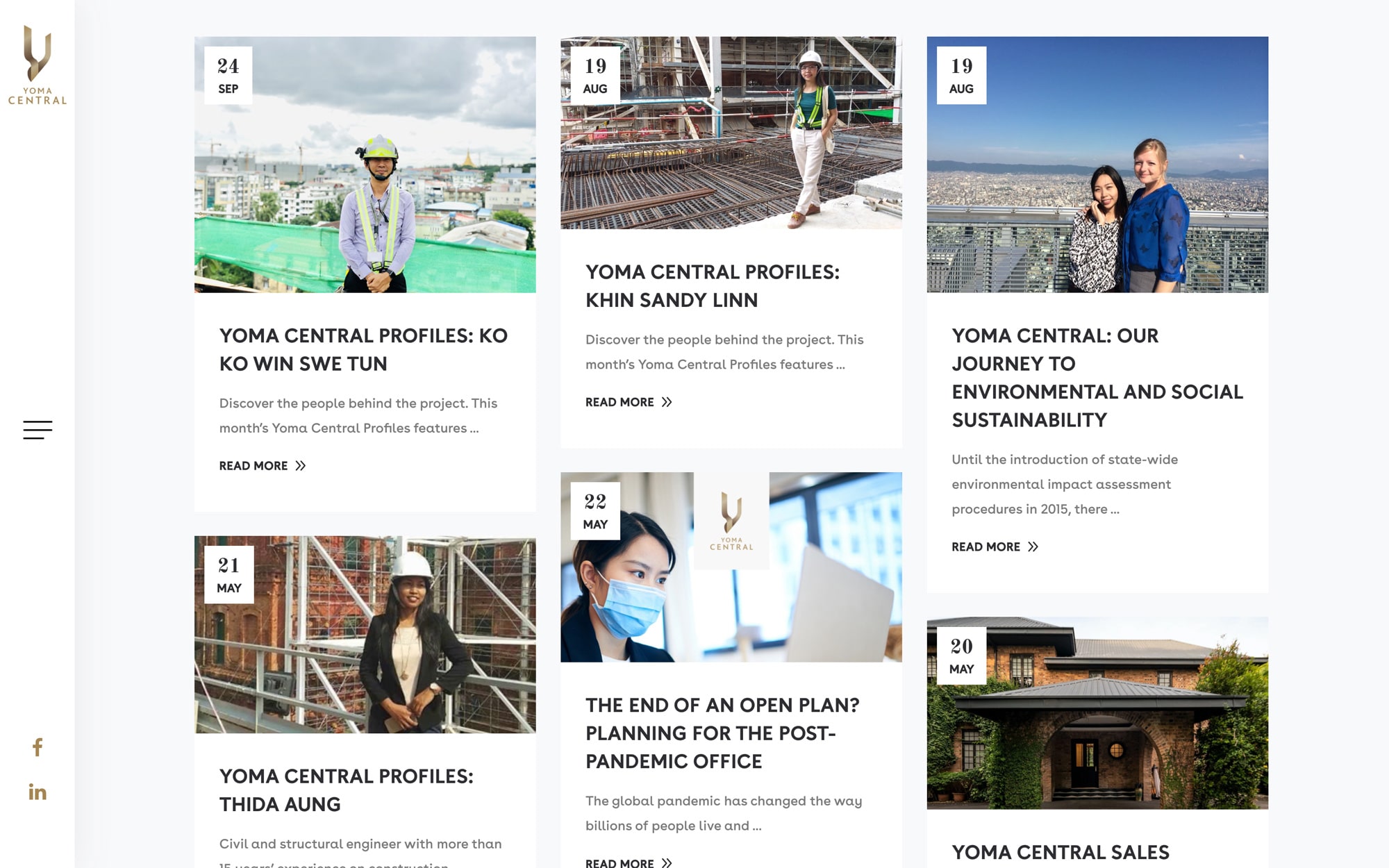The image size is (1389, 868).
Task: Open the Yoma Central Sales article title
Action: 1061,853
